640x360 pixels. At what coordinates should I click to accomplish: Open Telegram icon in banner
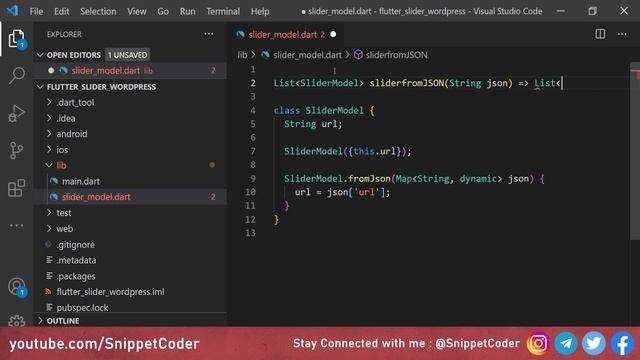pos(566,343)
